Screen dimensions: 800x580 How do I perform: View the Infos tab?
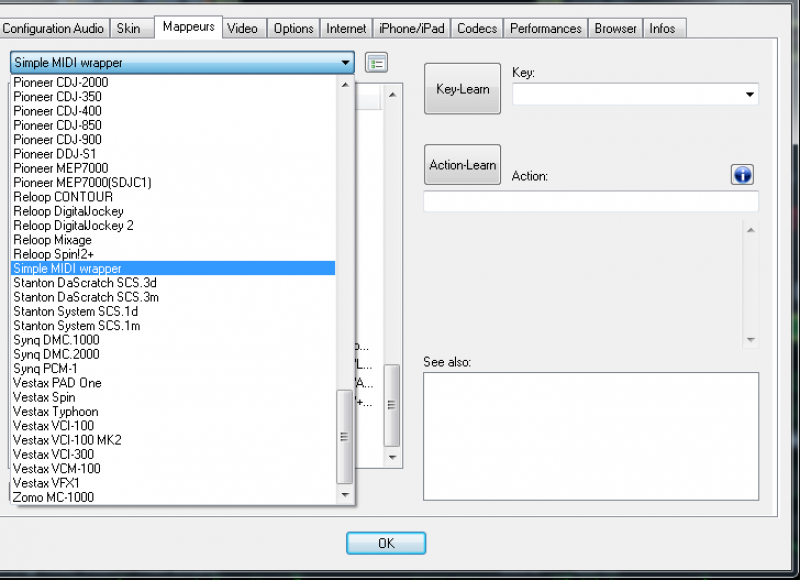[x=662, y=29]
